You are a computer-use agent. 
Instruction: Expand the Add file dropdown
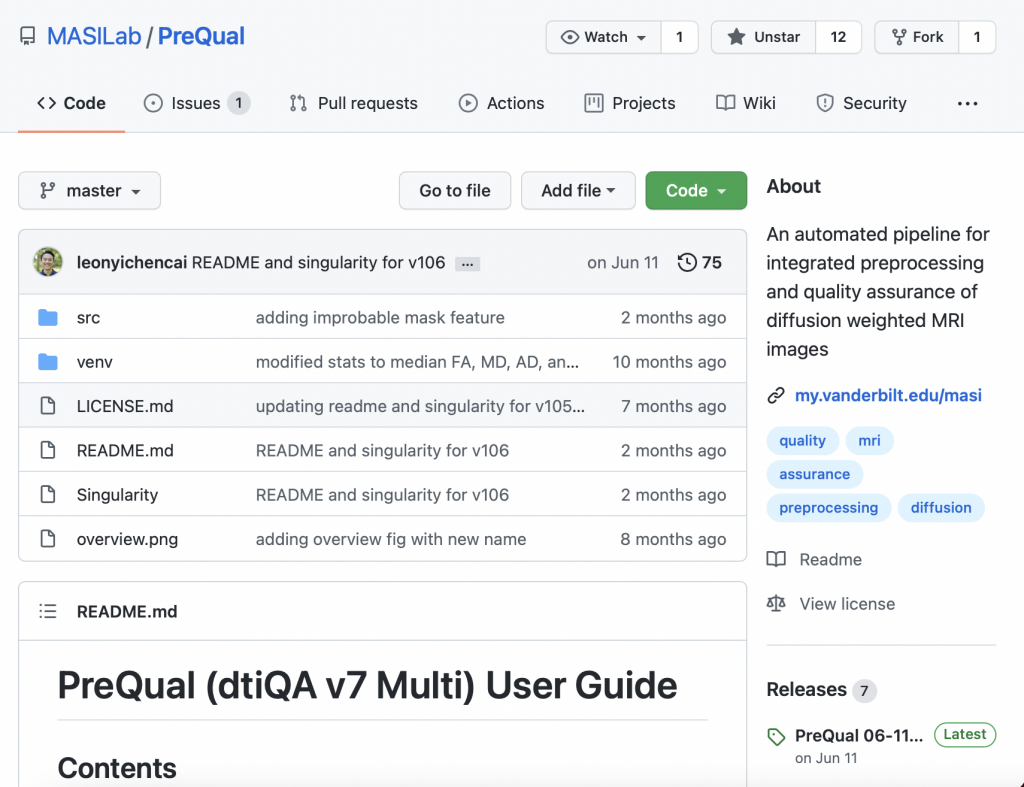point(578,191)
